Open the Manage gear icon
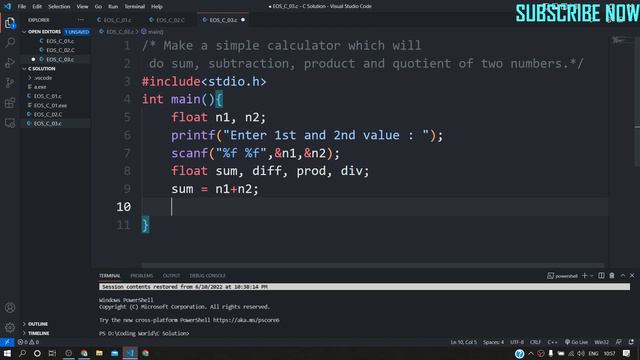The image size is (640, 360). [10, 327]
